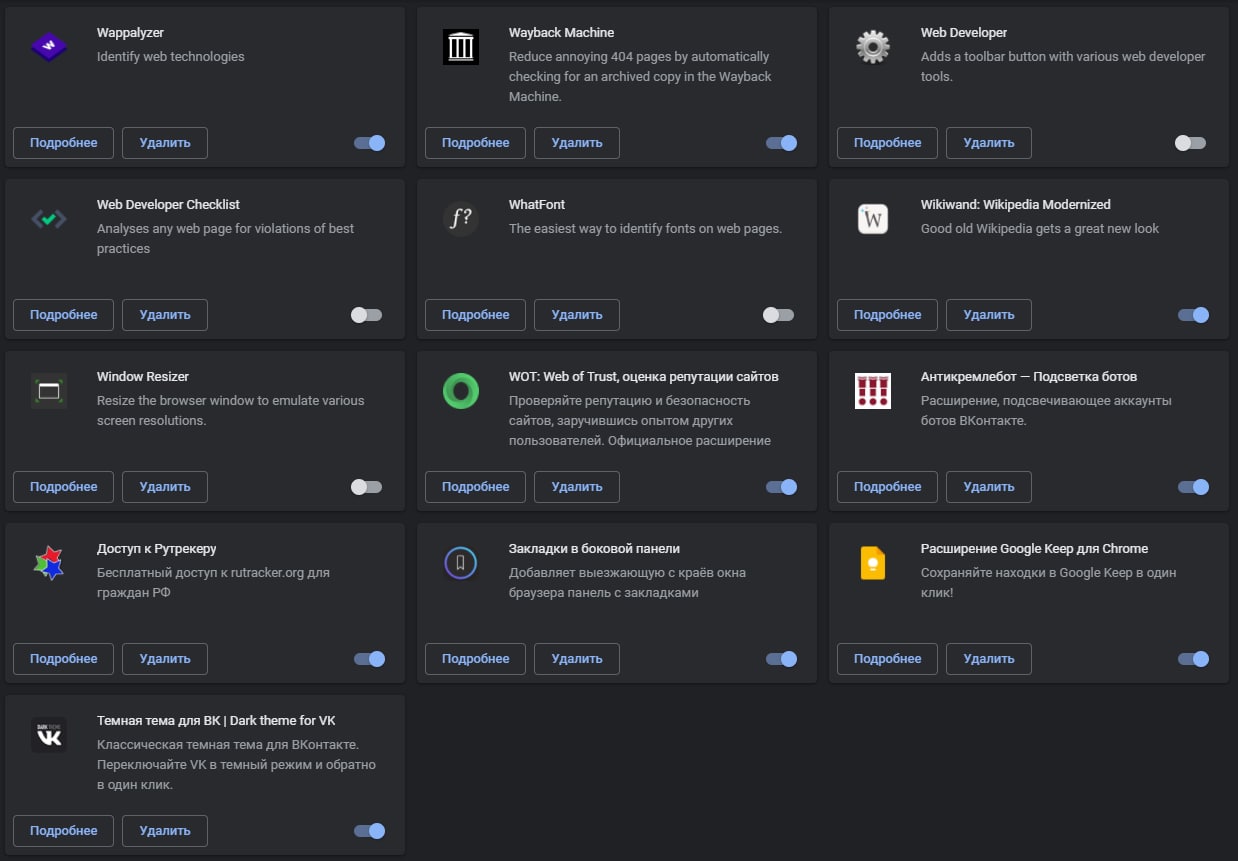Image resolution: width=1238 pixels, height=861 pixels.
Task: Open Подробнее for Dark theme for VK
Action: click(x=64, y=831)
